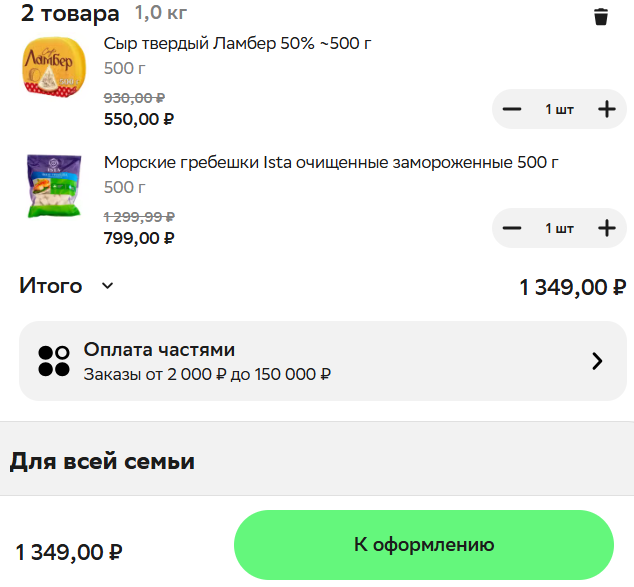Open Сыр твердый Ламбер product title
634x587 pixels.
coord(238,44)
